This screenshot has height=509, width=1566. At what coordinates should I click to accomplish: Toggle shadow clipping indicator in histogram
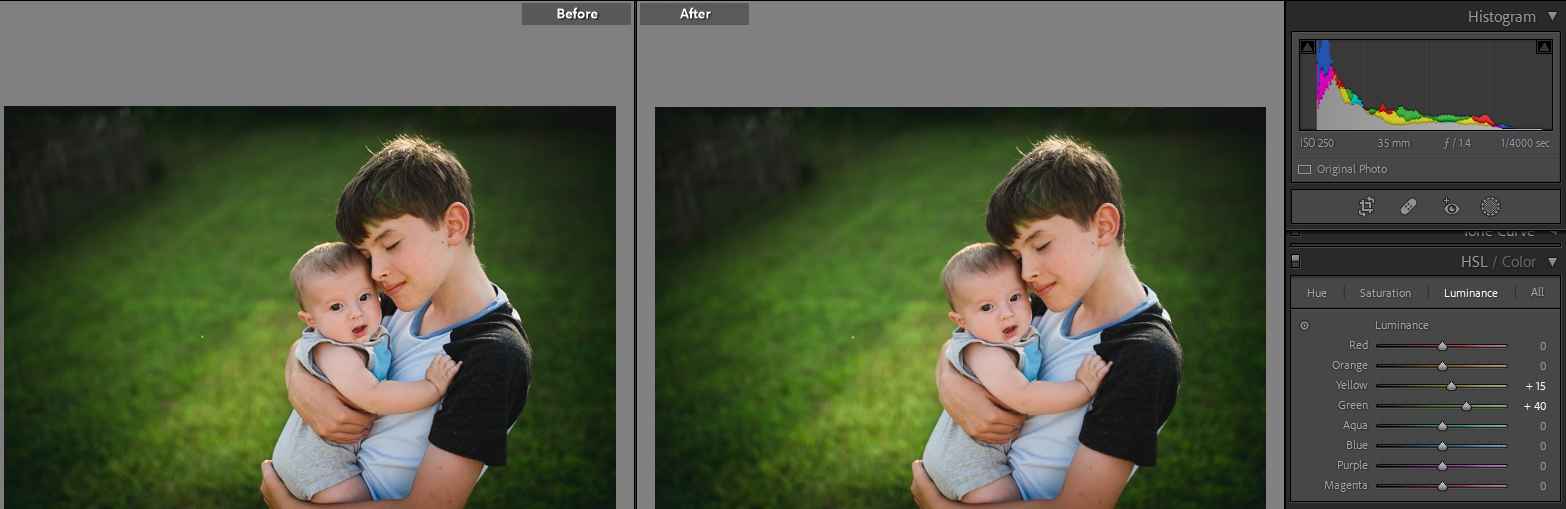[1307, 47]
